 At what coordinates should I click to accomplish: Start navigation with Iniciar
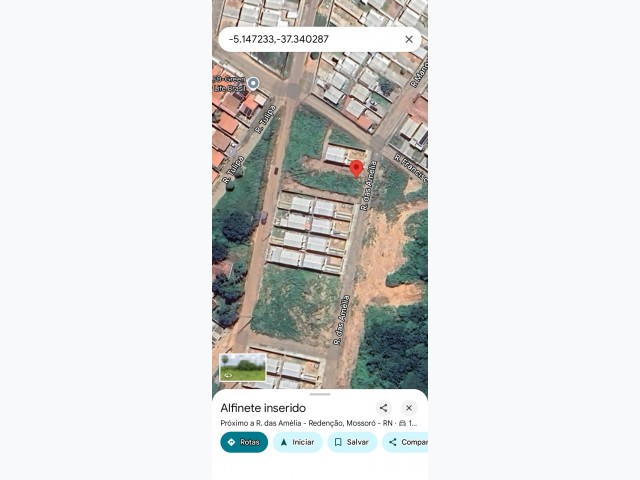[297, 442]
